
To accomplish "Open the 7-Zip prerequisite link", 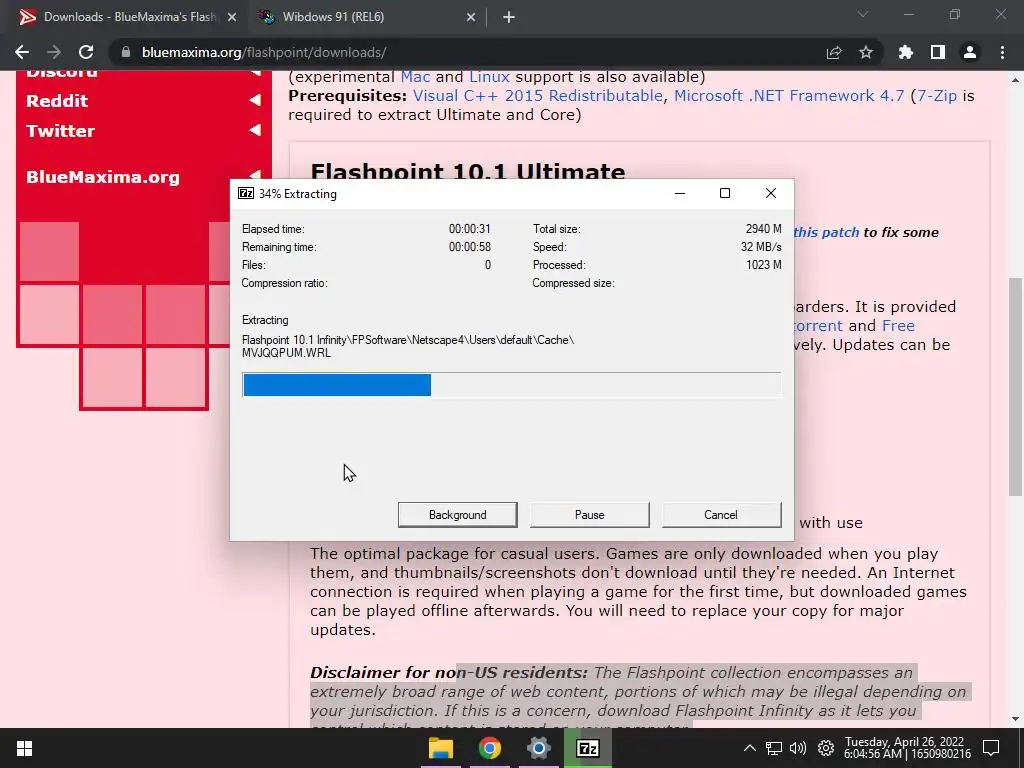I will pyautogui.click(x=936, y=95).
